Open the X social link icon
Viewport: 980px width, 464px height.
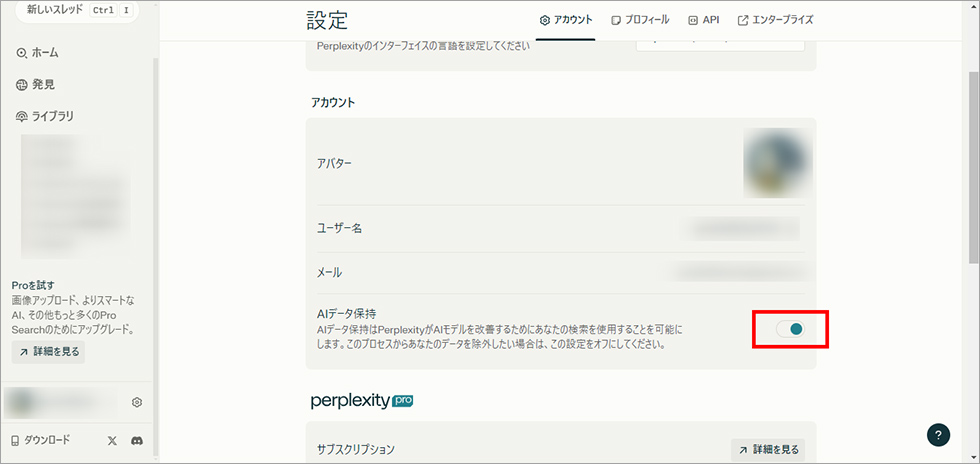click(x=112, y=440)
